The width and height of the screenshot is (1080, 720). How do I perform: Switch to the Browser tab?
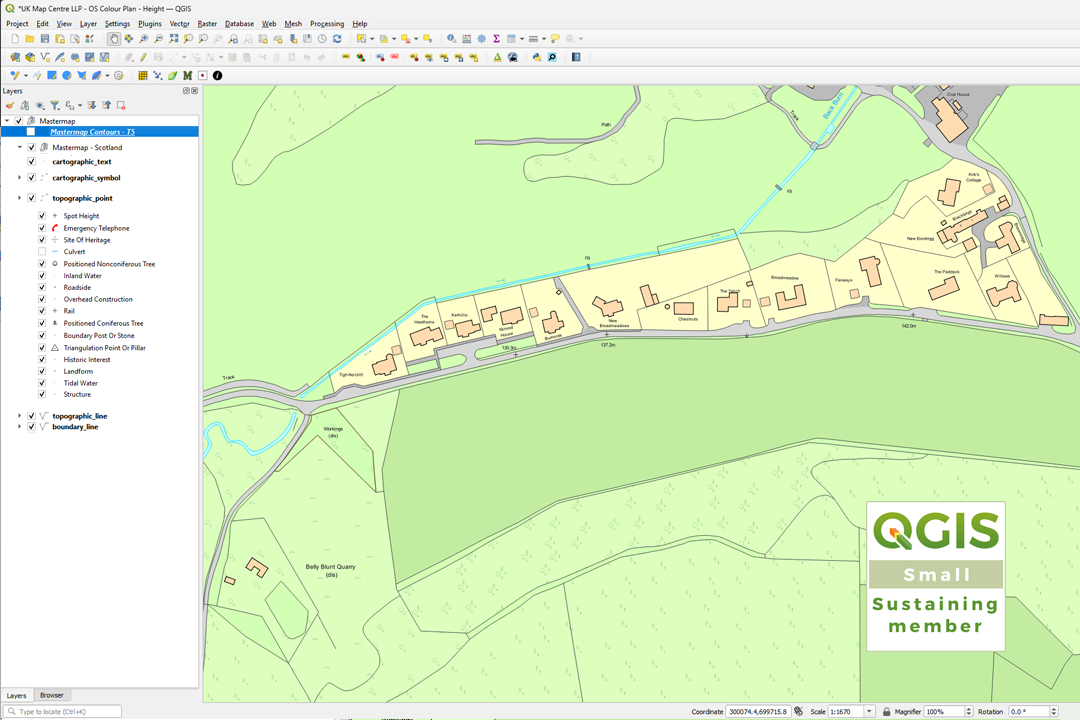click(51, 695)
